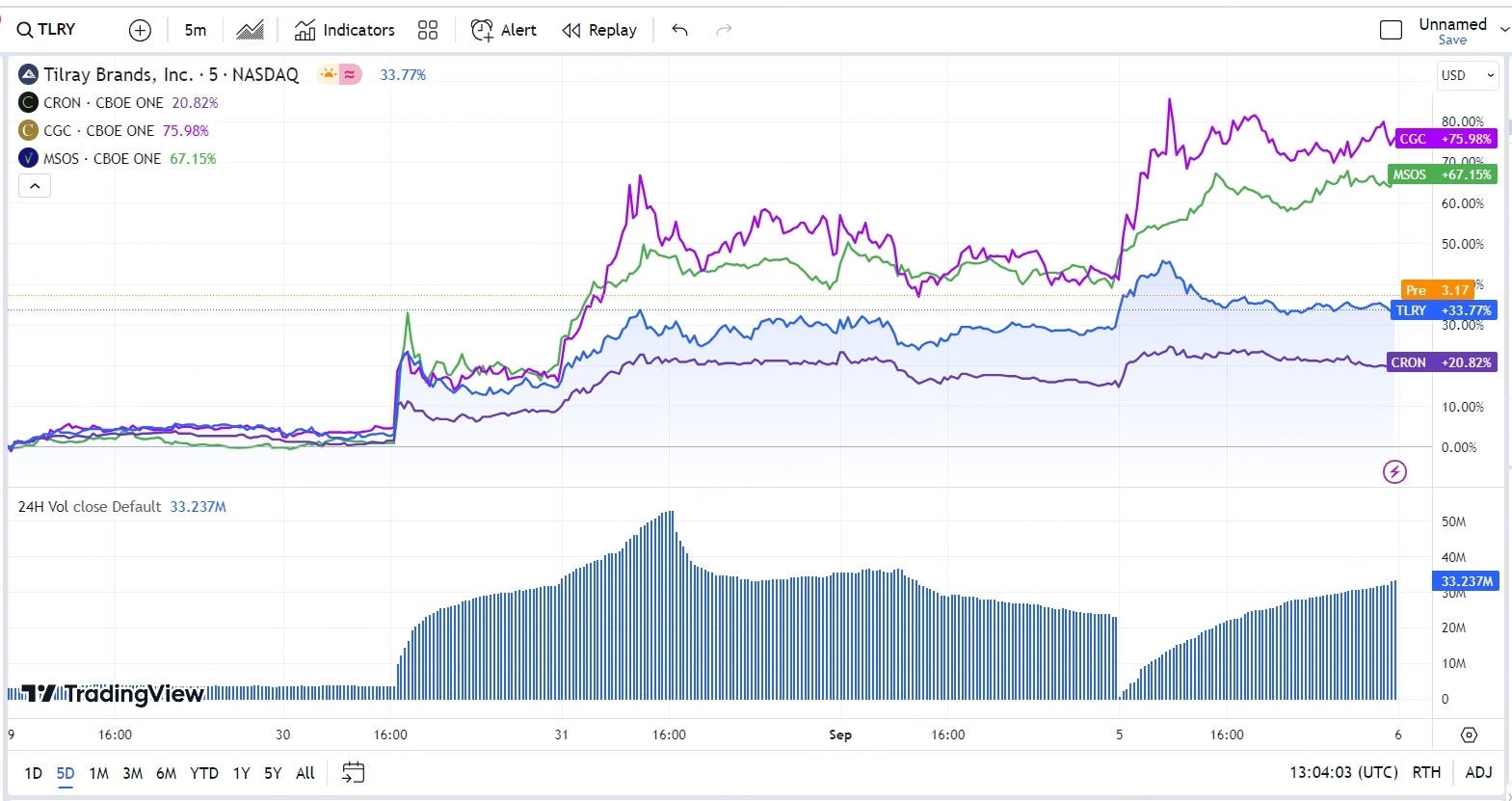Open the layout grid templates icon
Viewport: 1512px width, 801px height.
click(x=428, y=30)
